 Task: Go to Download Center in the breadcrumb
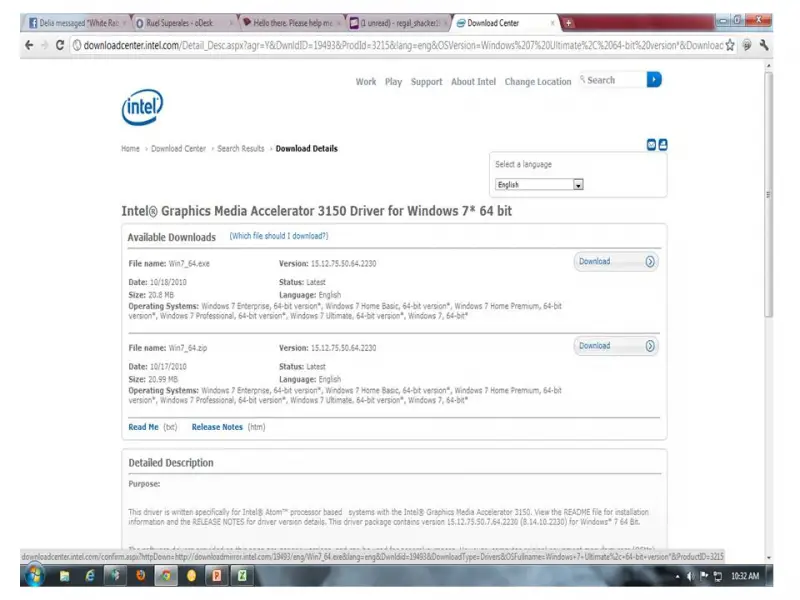click(179, 148)
